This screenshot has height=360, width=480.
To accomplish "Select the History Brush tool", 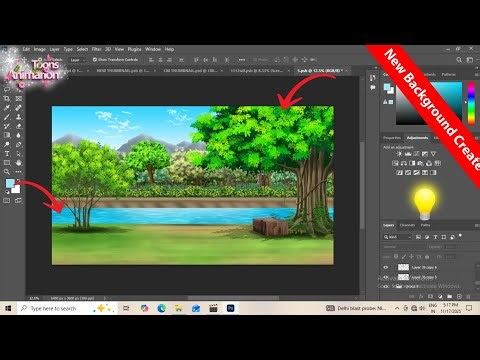I will click(x=7, y=126).
